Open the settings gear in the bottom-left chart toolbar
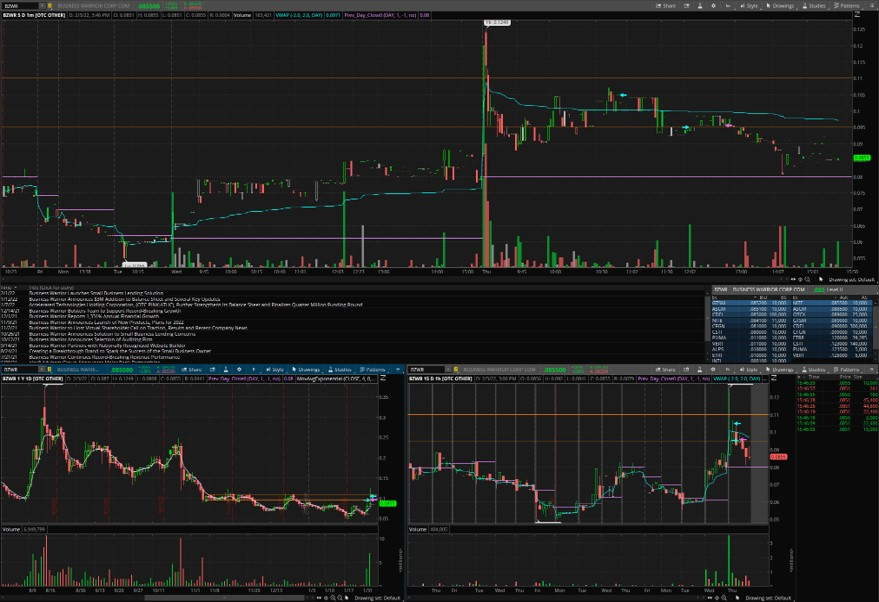 [x=239, y=370]
